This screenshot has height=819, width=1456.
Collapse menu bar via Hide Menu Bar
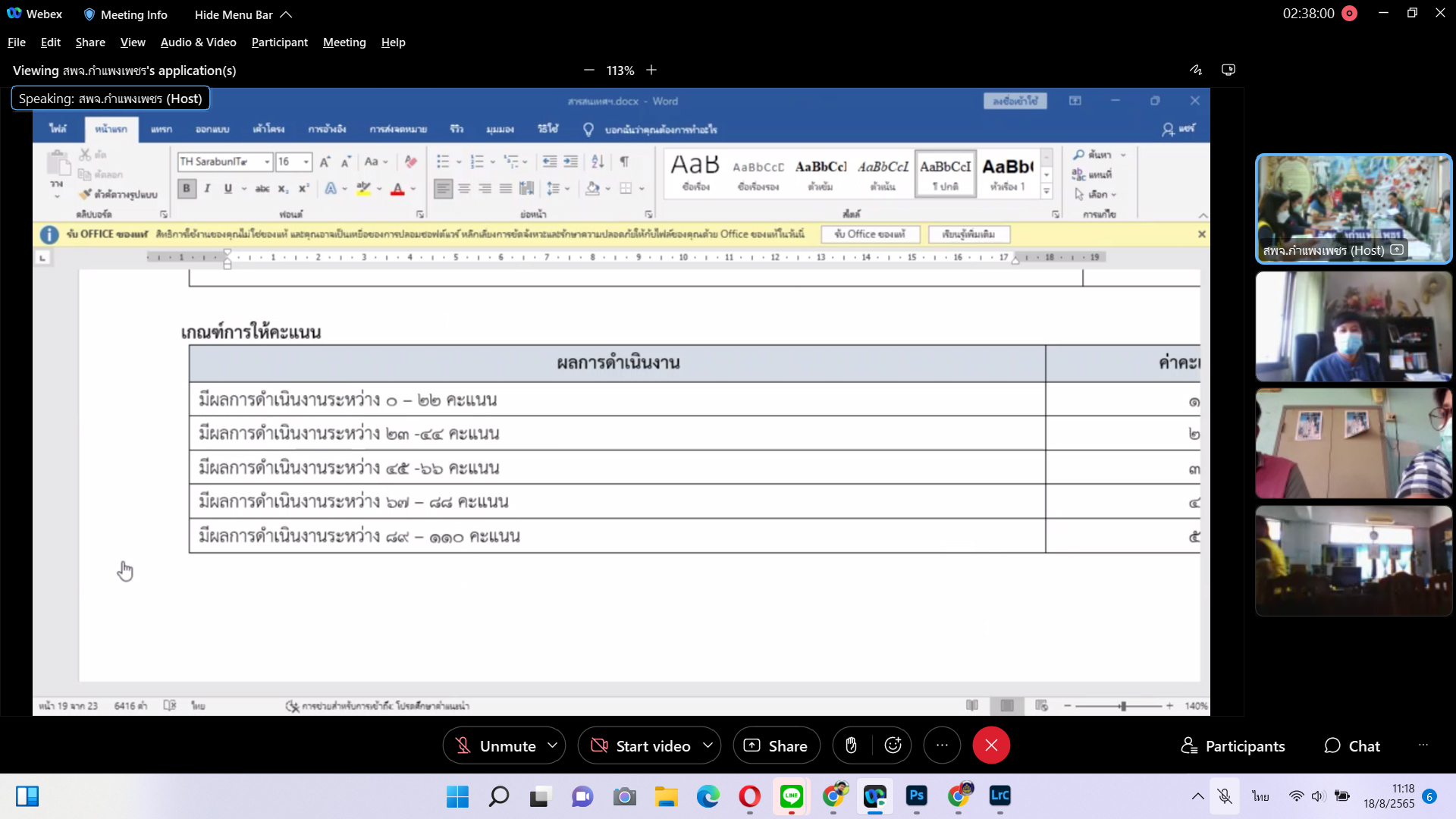pos(243,14)
